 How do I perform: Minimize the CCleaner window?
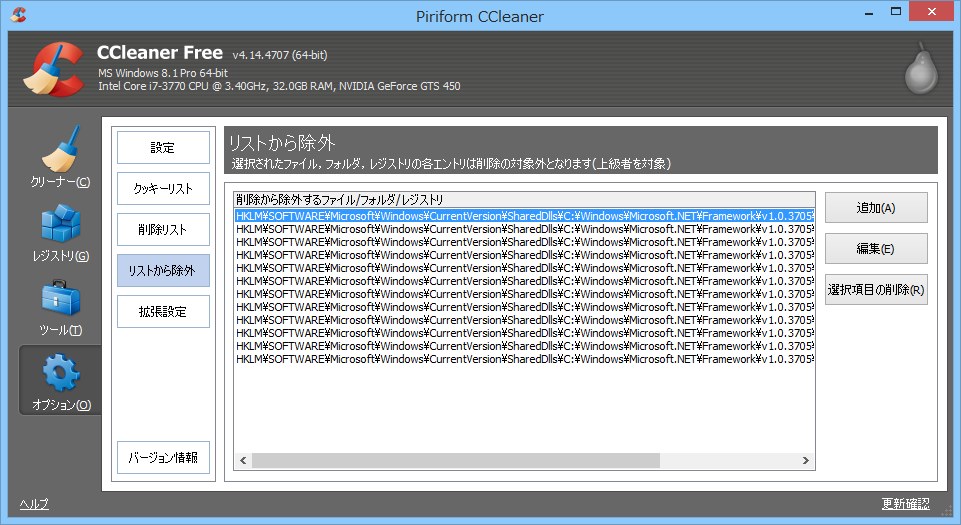click(x=868, y=12)
